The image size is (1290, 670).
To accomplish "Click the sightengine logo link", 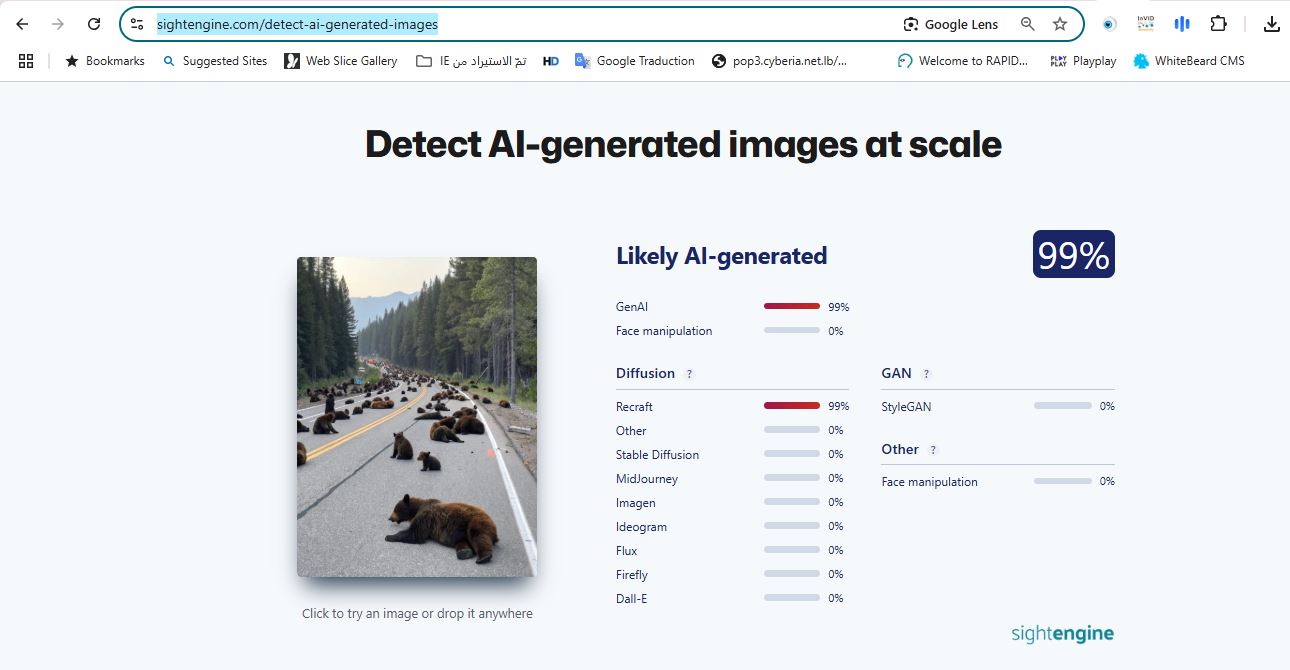I will [x=1062, y=634].
